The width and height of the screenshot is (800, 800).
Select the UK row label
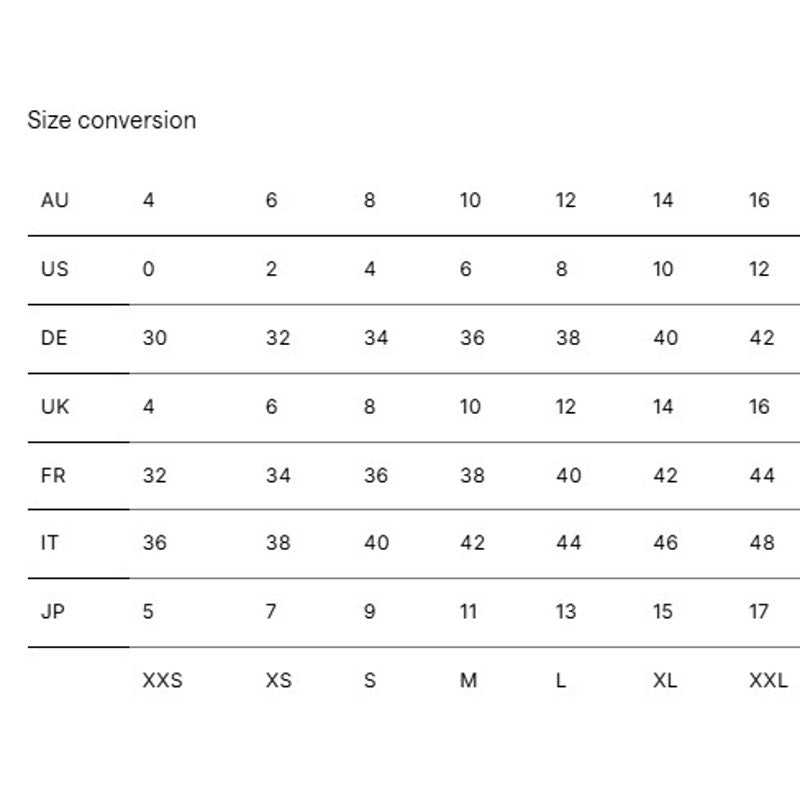click(x=55, y=407)
